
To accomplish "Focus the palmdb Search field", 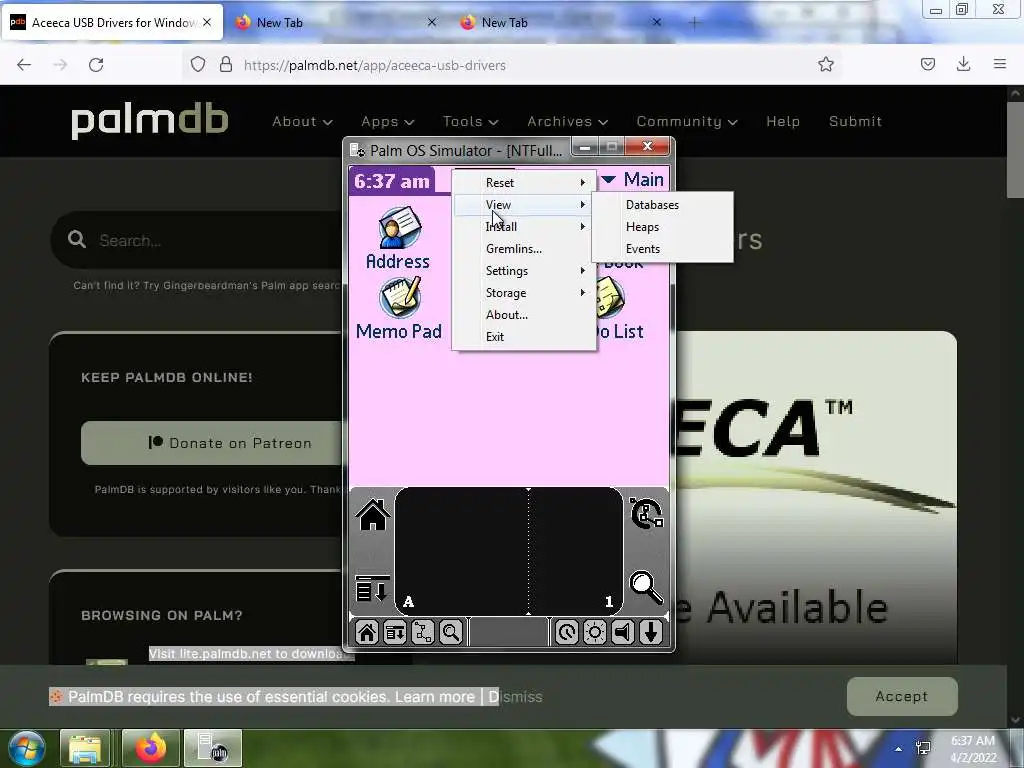I will tap(196, 240).
